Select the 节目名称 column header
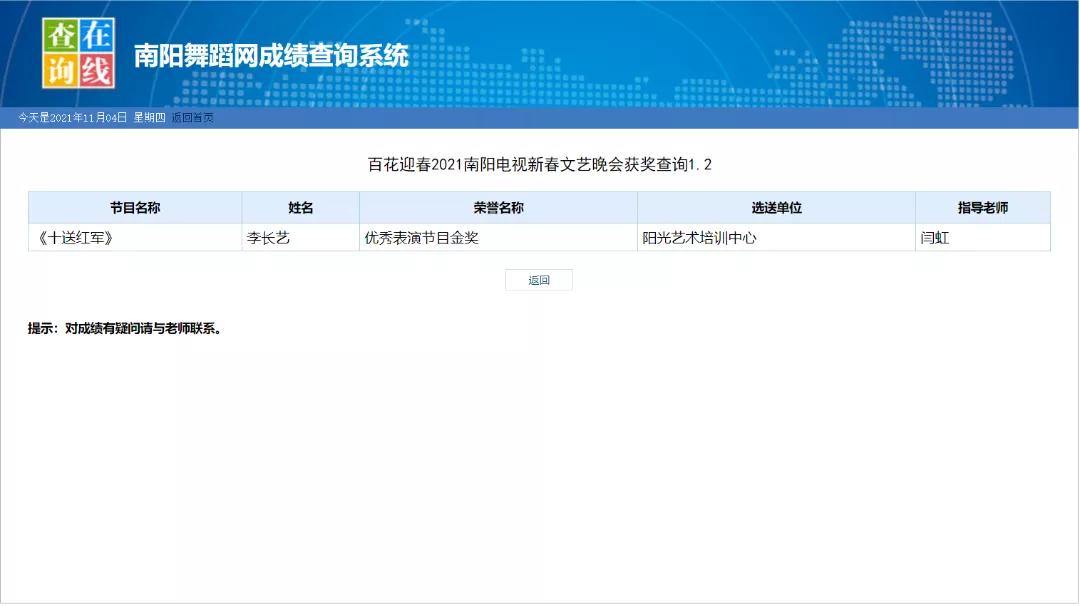Screen dimensions: 1080x606 pyautogui.click(x=135, y=207)
